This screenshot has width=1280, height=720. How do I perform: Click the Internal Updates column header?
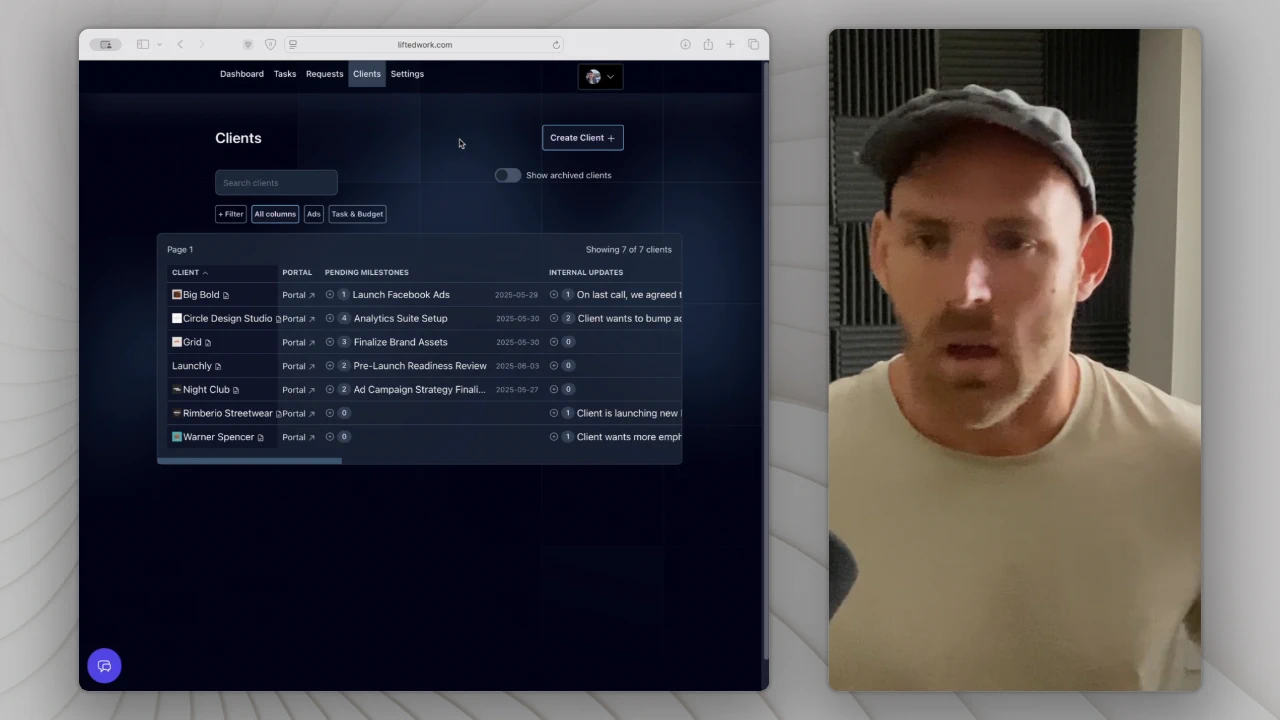(x=586, y=272)
